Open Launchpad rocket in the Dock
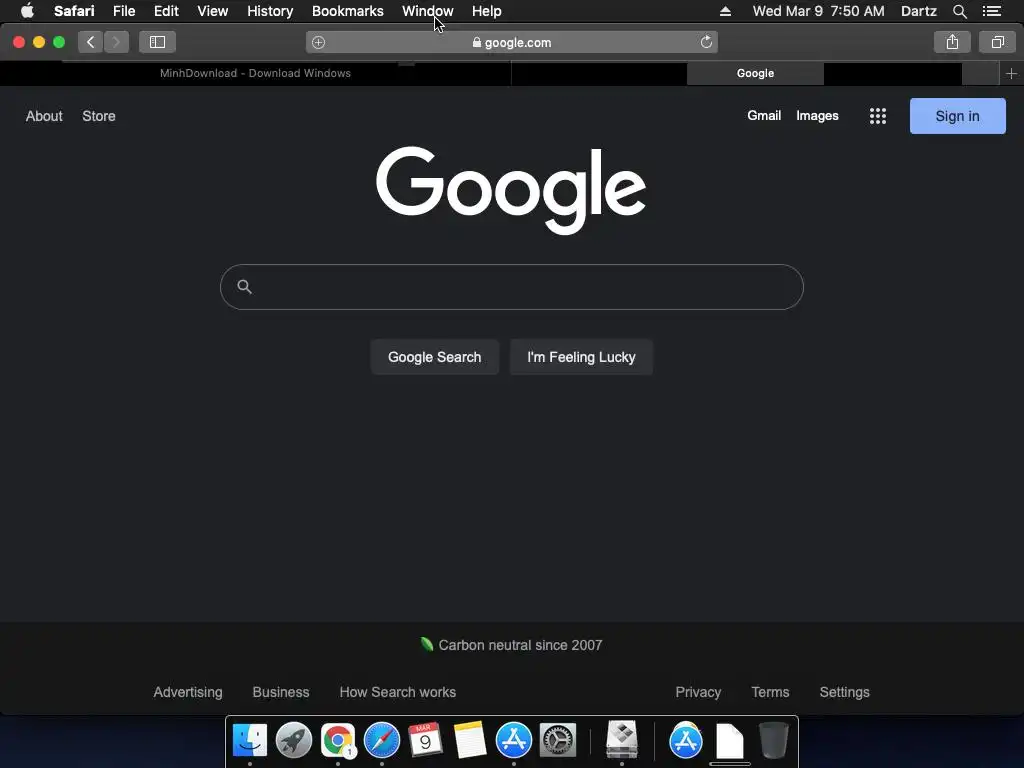Image resolution: width=1024 pixels, height=768 pixels. [x=294, y=740]
